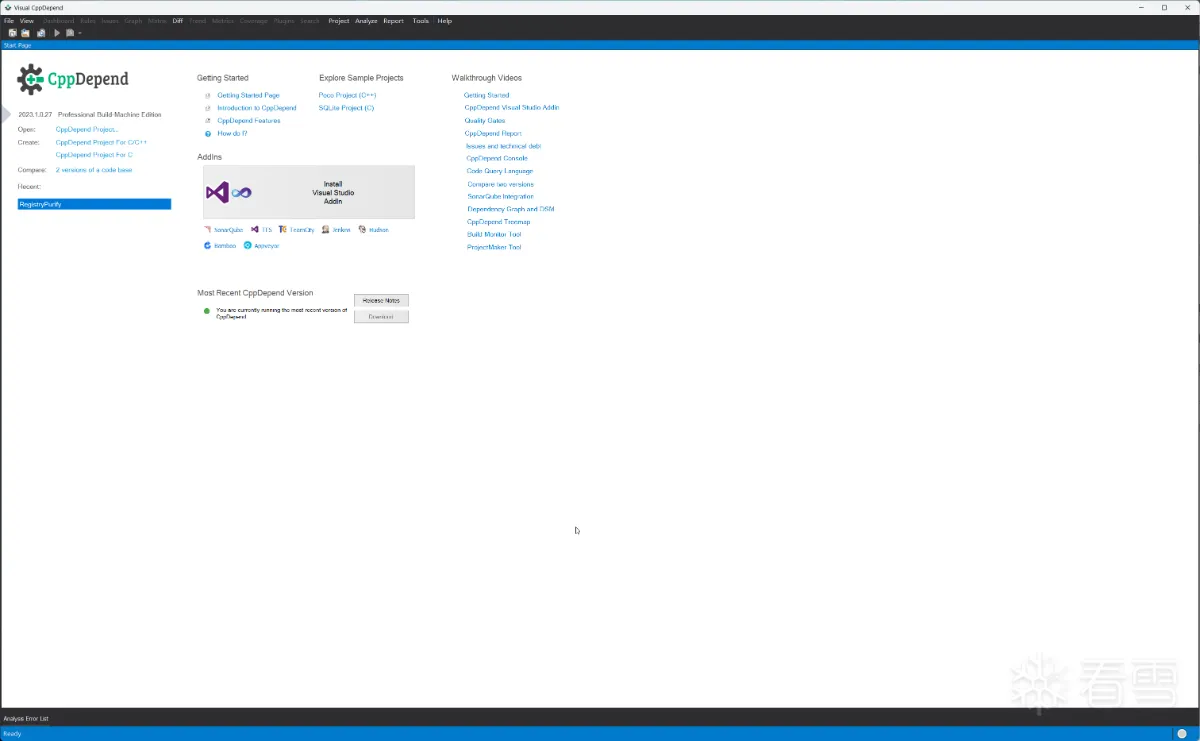Compare 2 versions of a code base
The height and width of the screenshot is (741, 1200).
94,170
